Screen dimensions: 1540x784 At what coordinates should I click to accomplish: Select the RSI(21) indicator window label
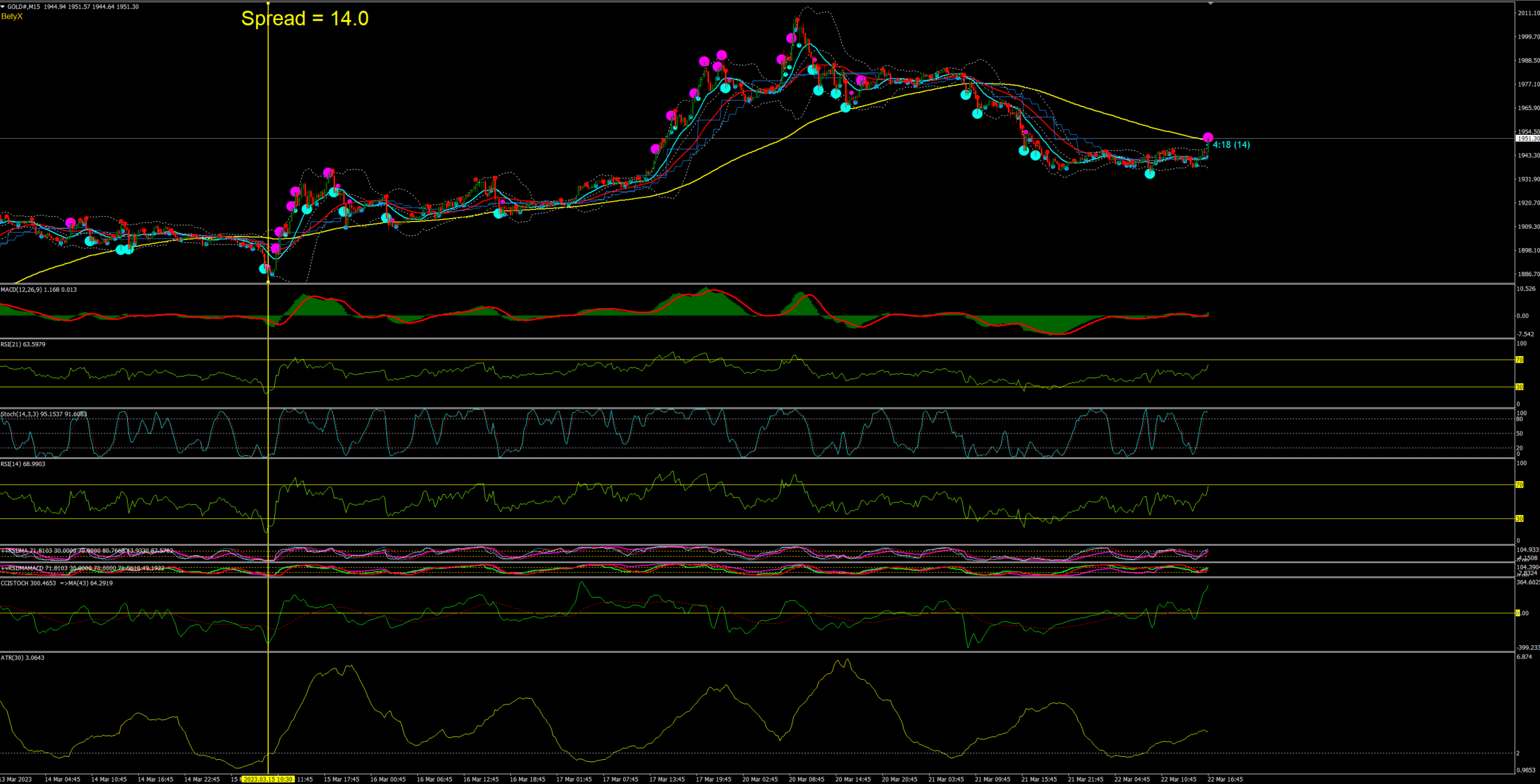pyautogui.click(x=22, y=344)
